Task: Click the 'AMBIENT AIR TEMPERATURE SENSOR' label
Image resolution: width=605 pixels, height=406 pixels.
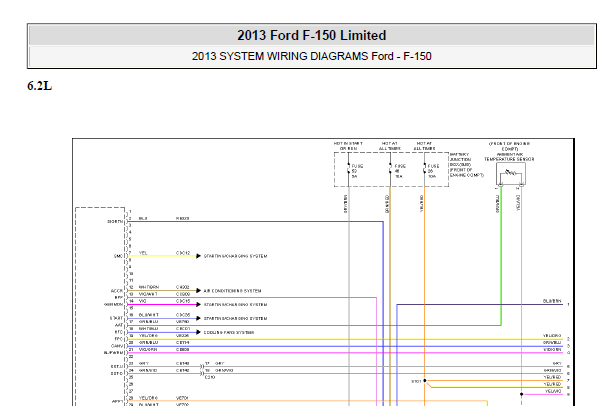Action: point(509,157)
